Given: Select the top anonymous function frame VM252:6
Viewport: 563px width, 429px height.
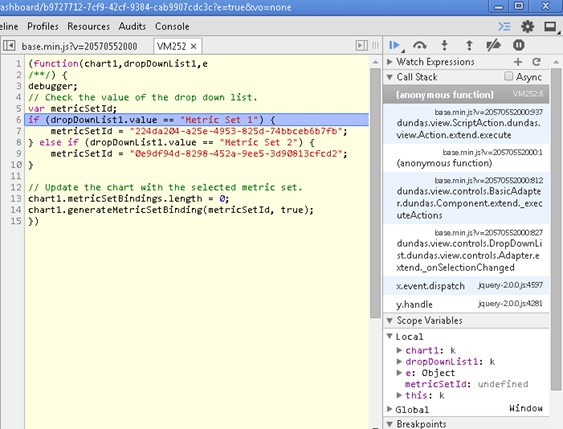Looking at the screenshot, I should (466, 94).
